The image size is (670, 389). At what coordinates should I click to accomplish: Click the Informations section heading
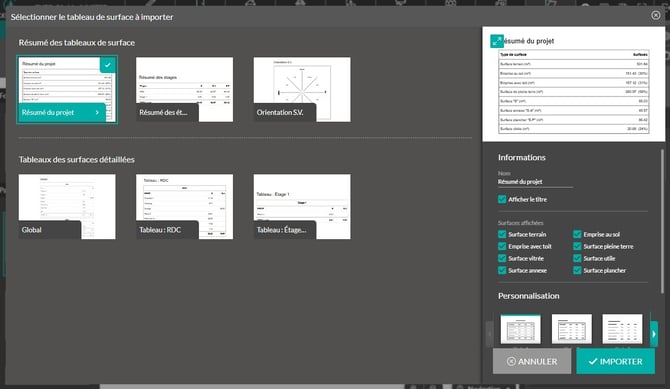click(x=522, y=157)
